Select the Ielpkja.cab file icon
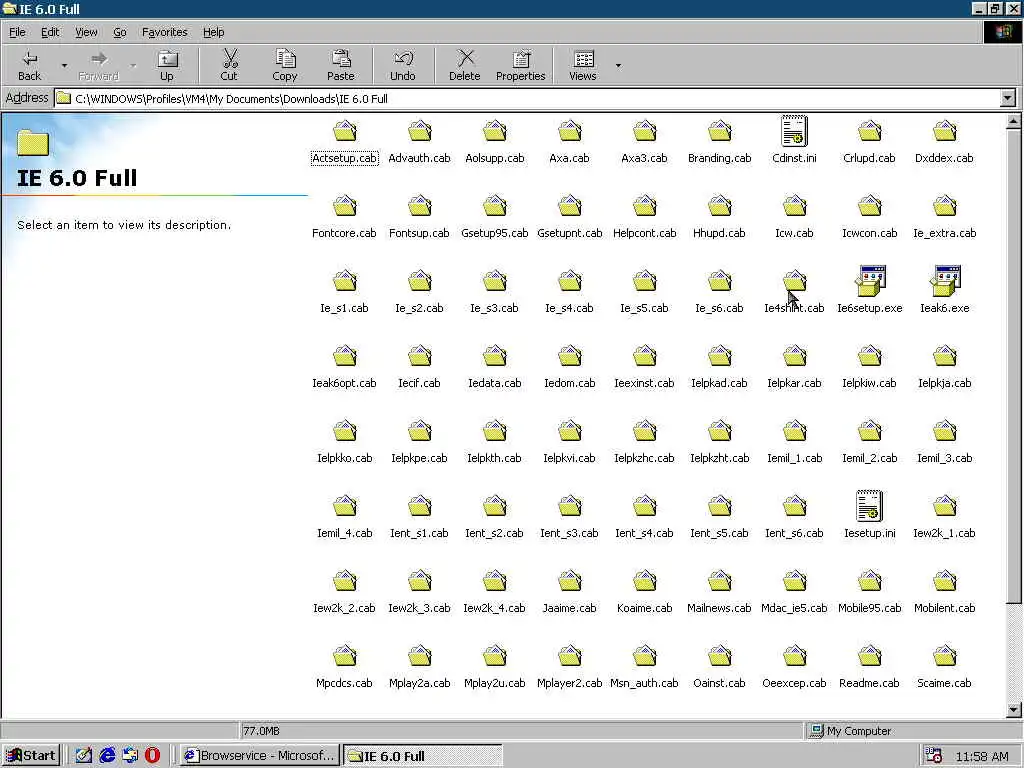This screenshot has height=768, width=1024. click(944, 356)
